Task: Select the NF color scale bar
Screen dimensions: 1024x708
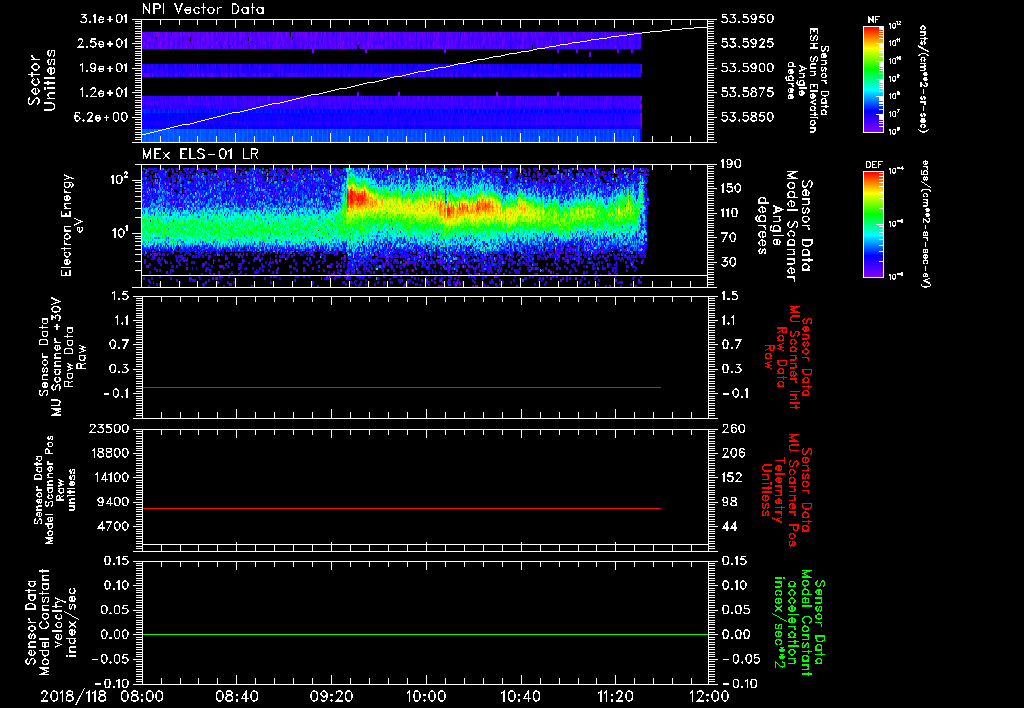Action: click(872, 79)
